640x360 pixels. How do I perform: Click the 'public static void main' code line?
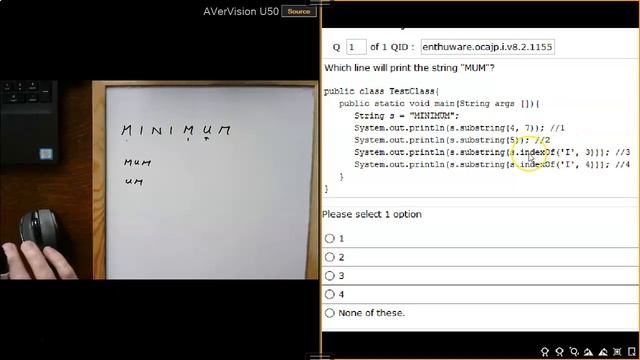coord(439,104)
